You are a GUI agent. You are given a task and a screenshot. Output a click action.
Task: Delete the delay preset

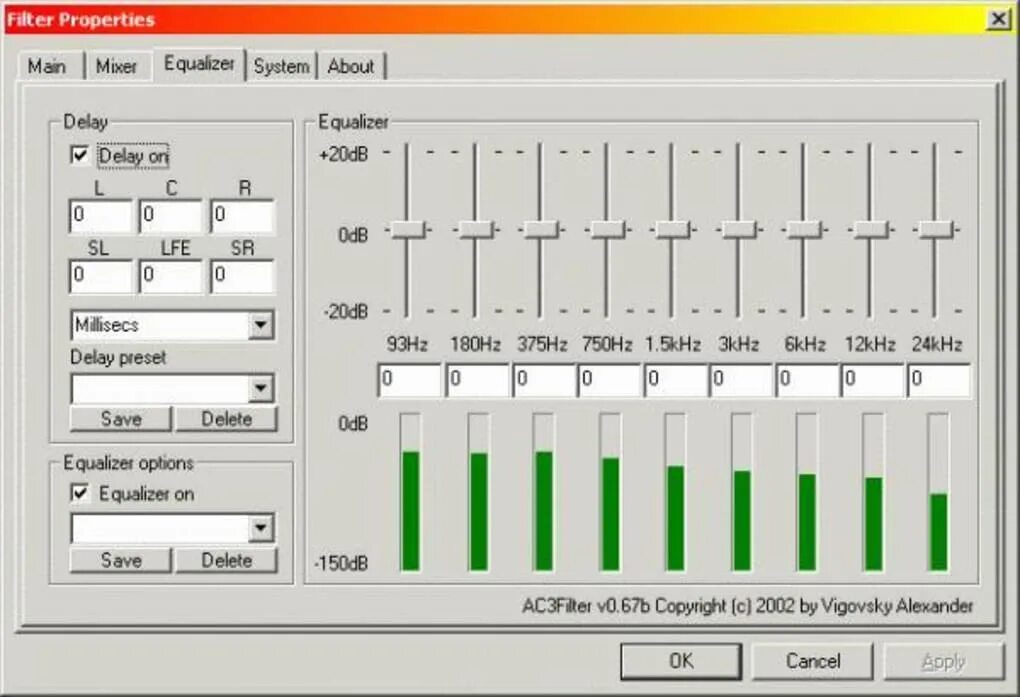point(226,418)
